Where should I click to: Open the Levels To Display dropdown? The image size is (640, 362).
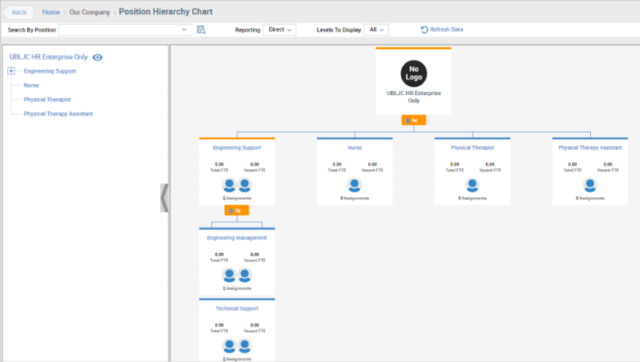376,30
